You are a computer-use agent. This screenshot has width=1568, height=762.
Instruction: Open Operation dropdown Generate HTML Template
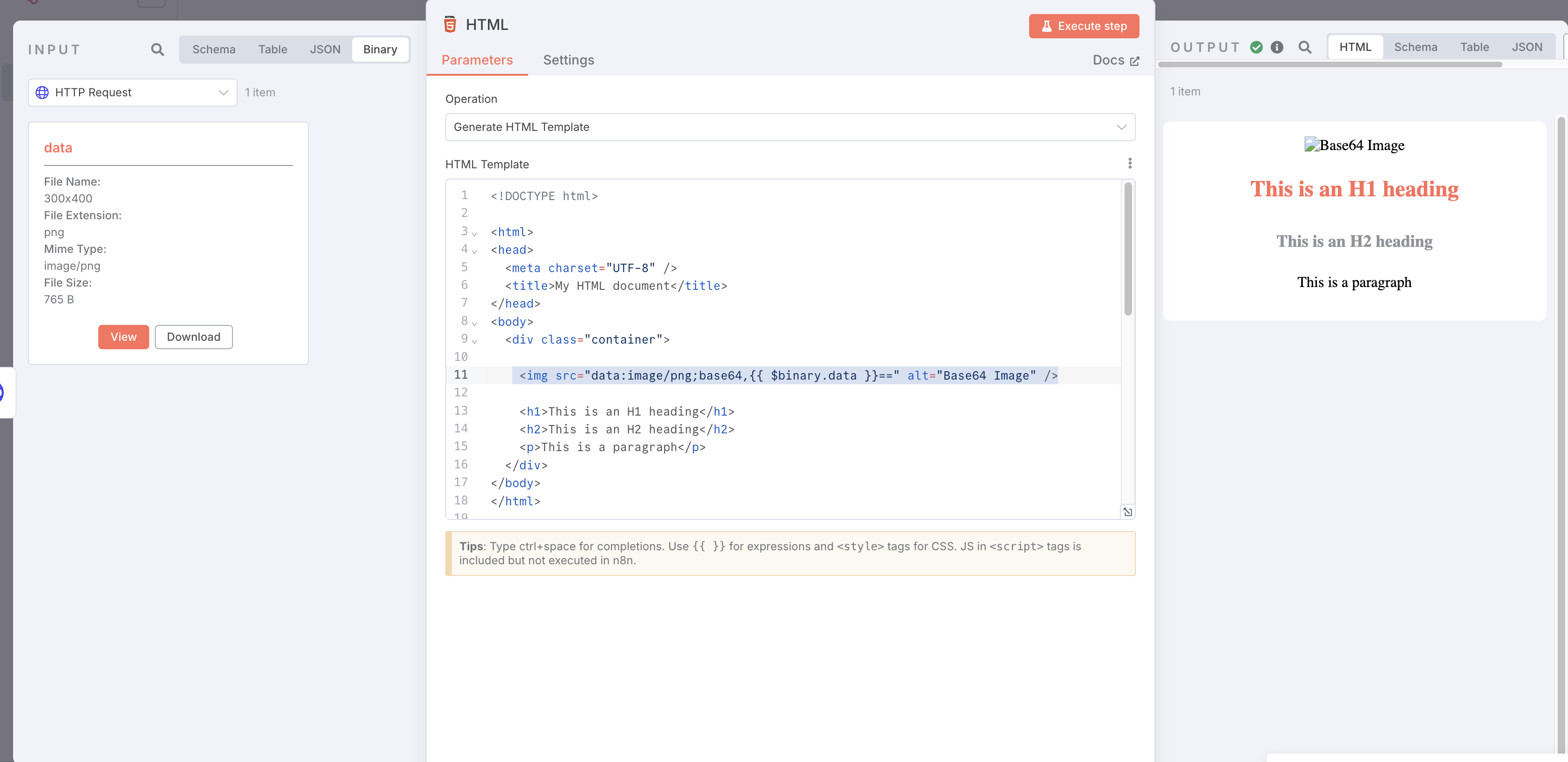point(790,127)
